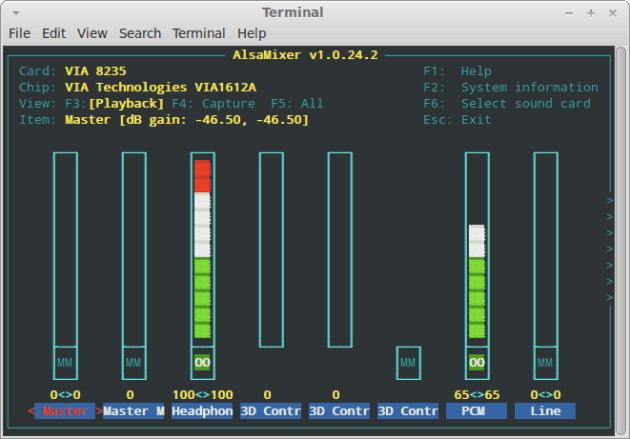Open the Help menu
Image resolution: width=630 pixels, height=439 pixels.
[x=252, y=33]
